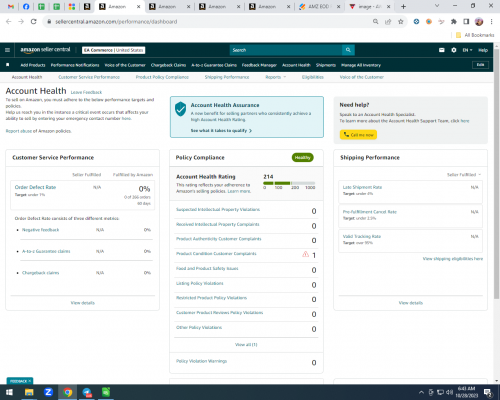Viewport: 500px width, 400px height.
Task: Open Manage All Inventory in favorites bar
Action: coord(361,65)
